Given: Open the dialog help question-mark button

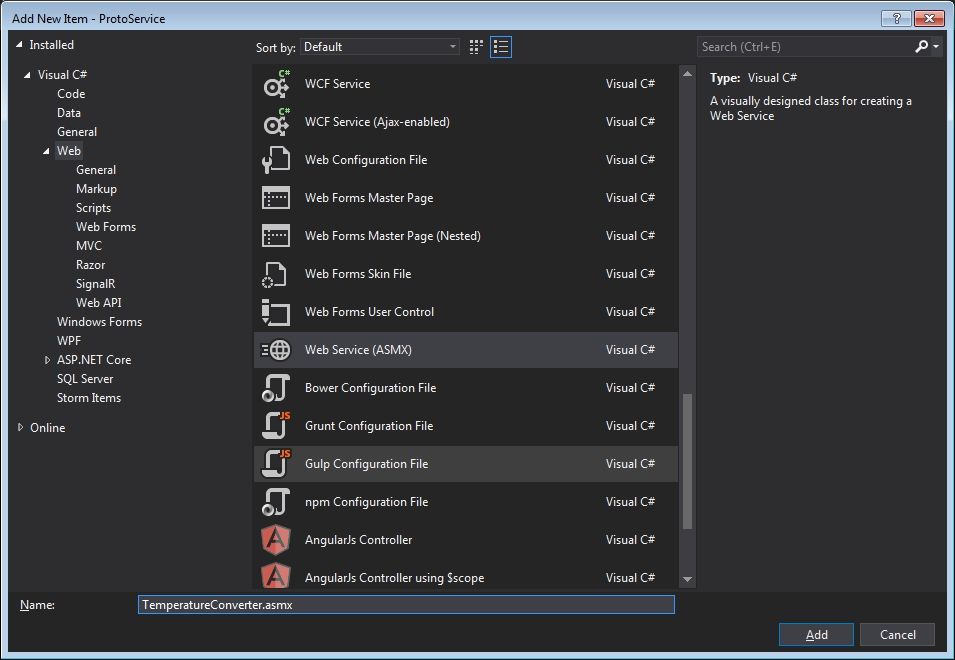Looking at the screenshot, I should pyautogui.click(x=896, y=18).
